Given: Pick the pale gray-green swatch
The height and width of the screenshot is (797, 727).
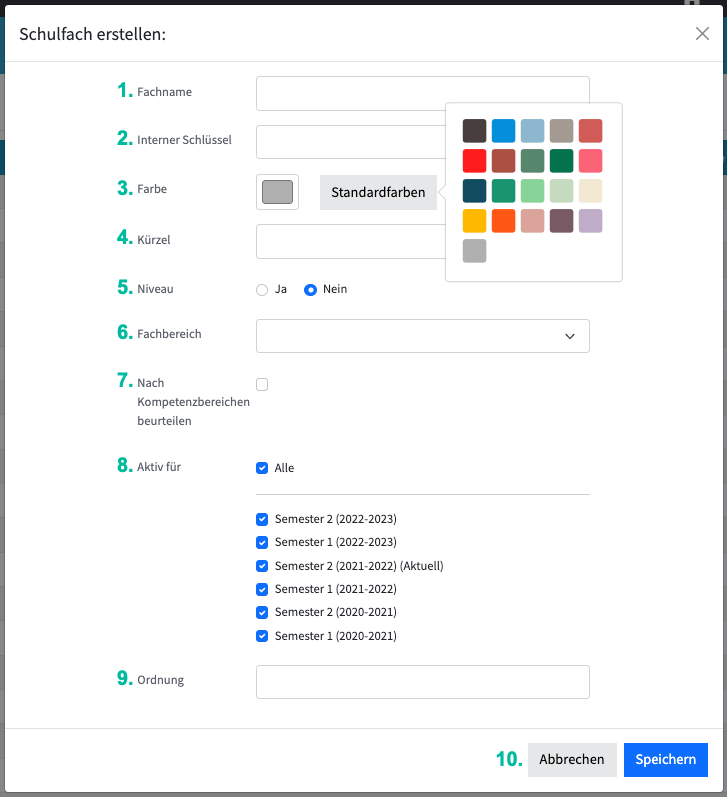Looking at the screenshot, I should (x=561, y=191).
